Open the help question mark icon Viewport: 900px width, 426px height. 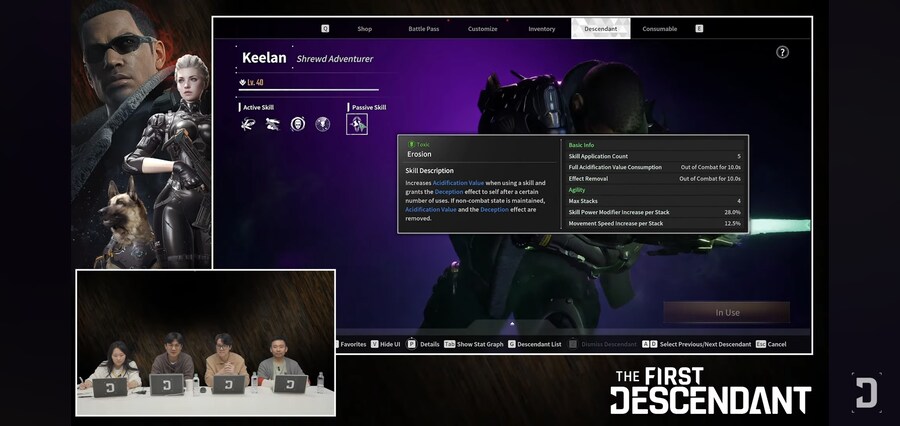tap(783, 52)
